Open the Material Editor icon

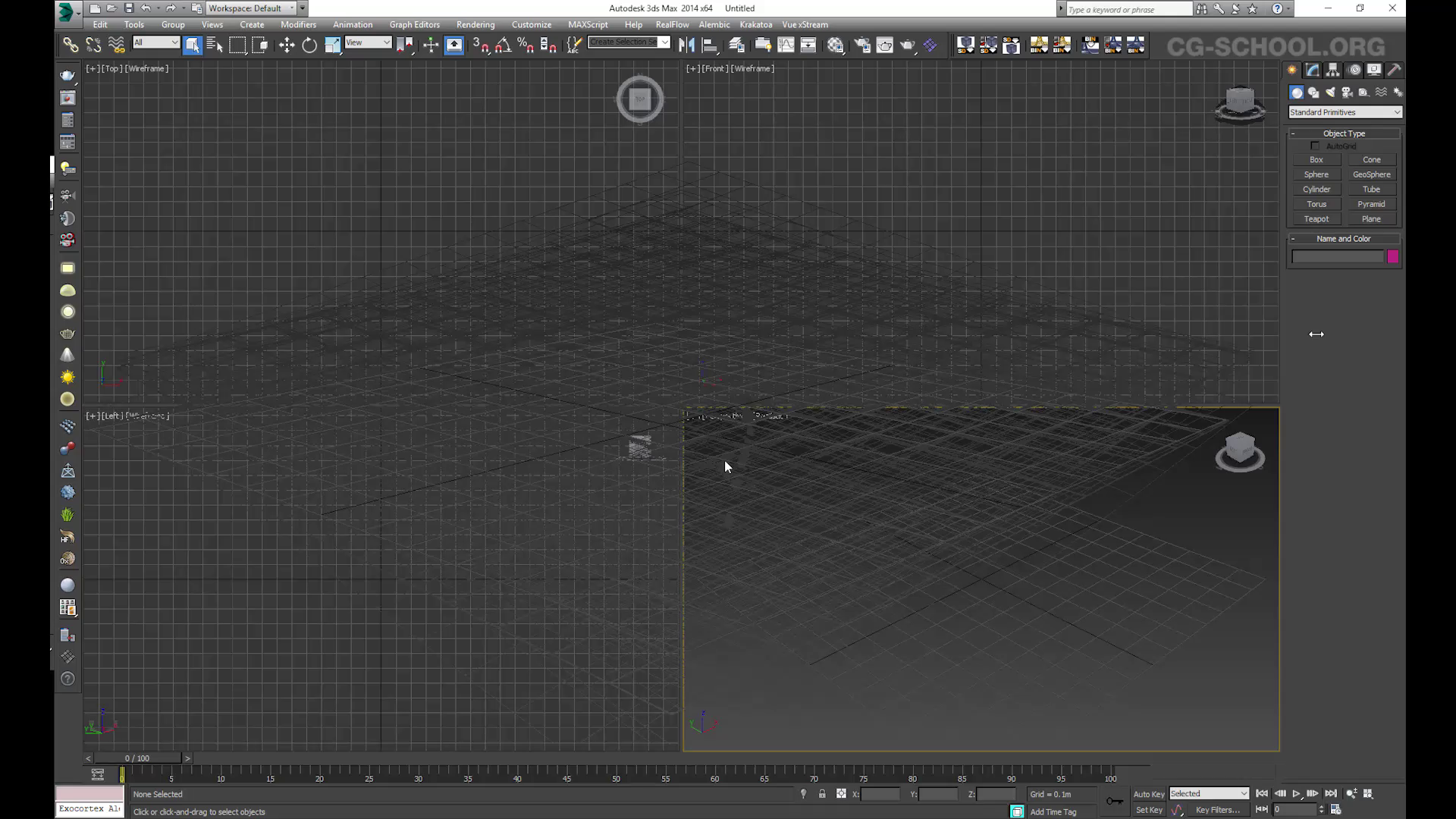pyautogui.click(x=836, y=45)
